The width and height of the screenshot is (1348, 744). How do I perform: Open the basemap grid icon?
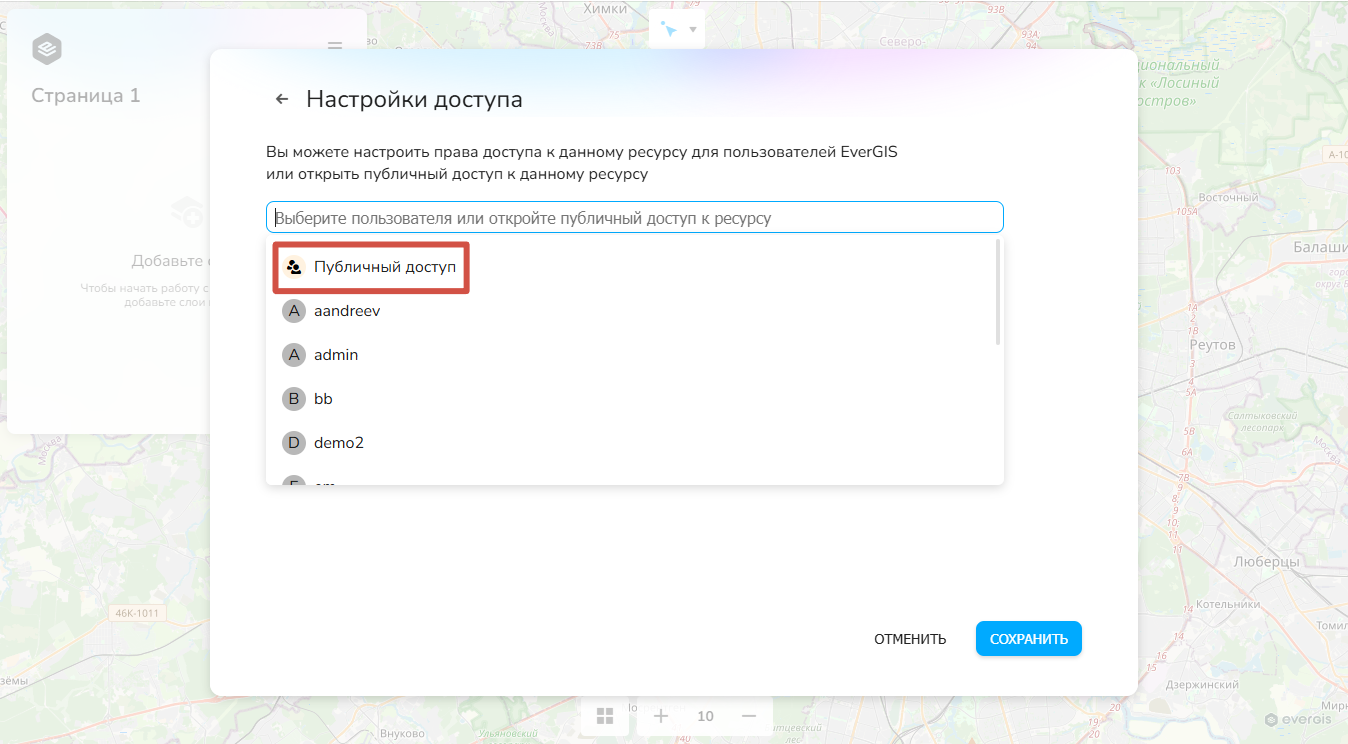pyautogui.click(x=605, y=716)
